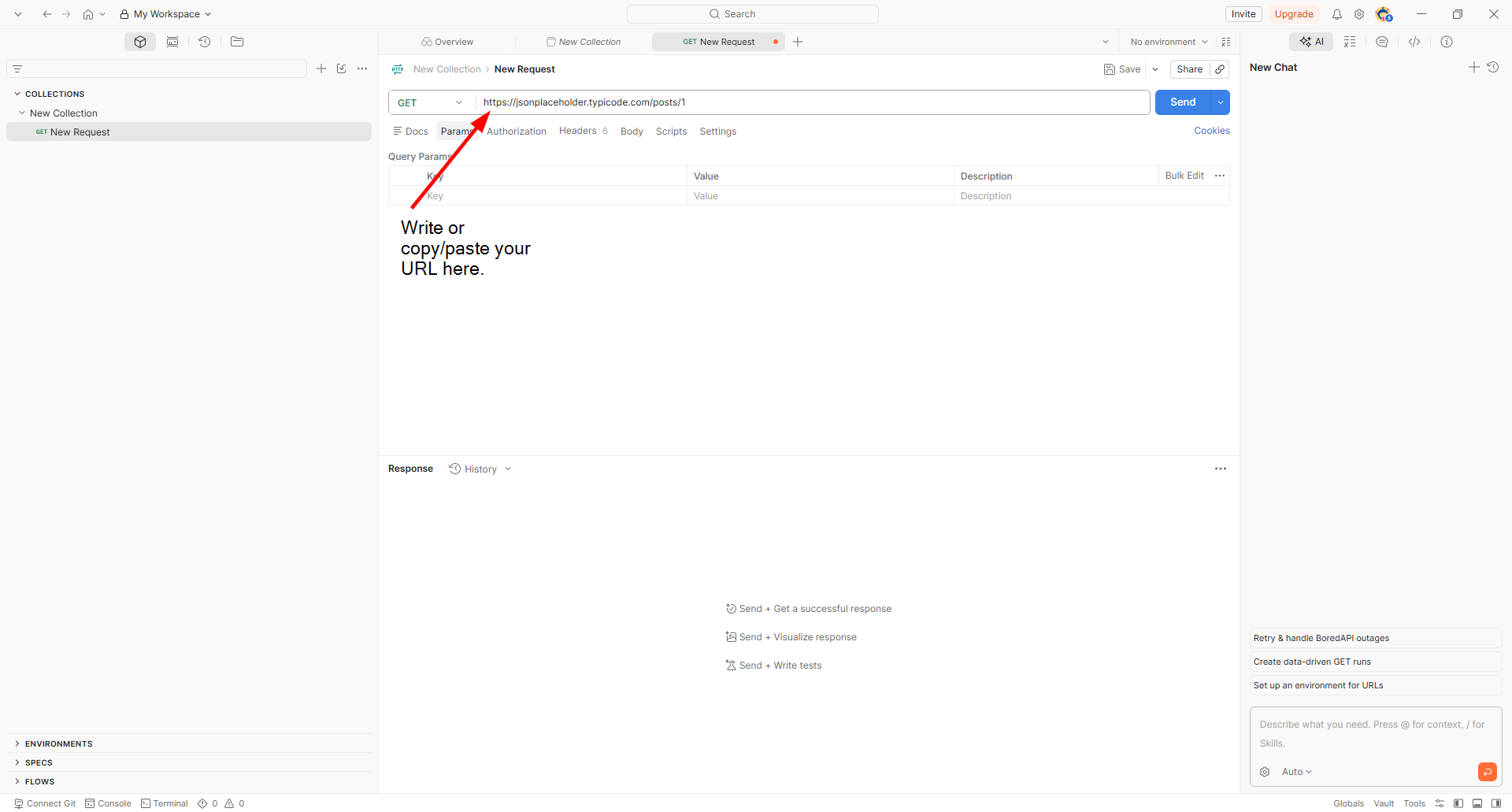Click 'Set up an environment for URLs' suggestion
This screenshot has height=812, width=1512.
point(1376,685)
